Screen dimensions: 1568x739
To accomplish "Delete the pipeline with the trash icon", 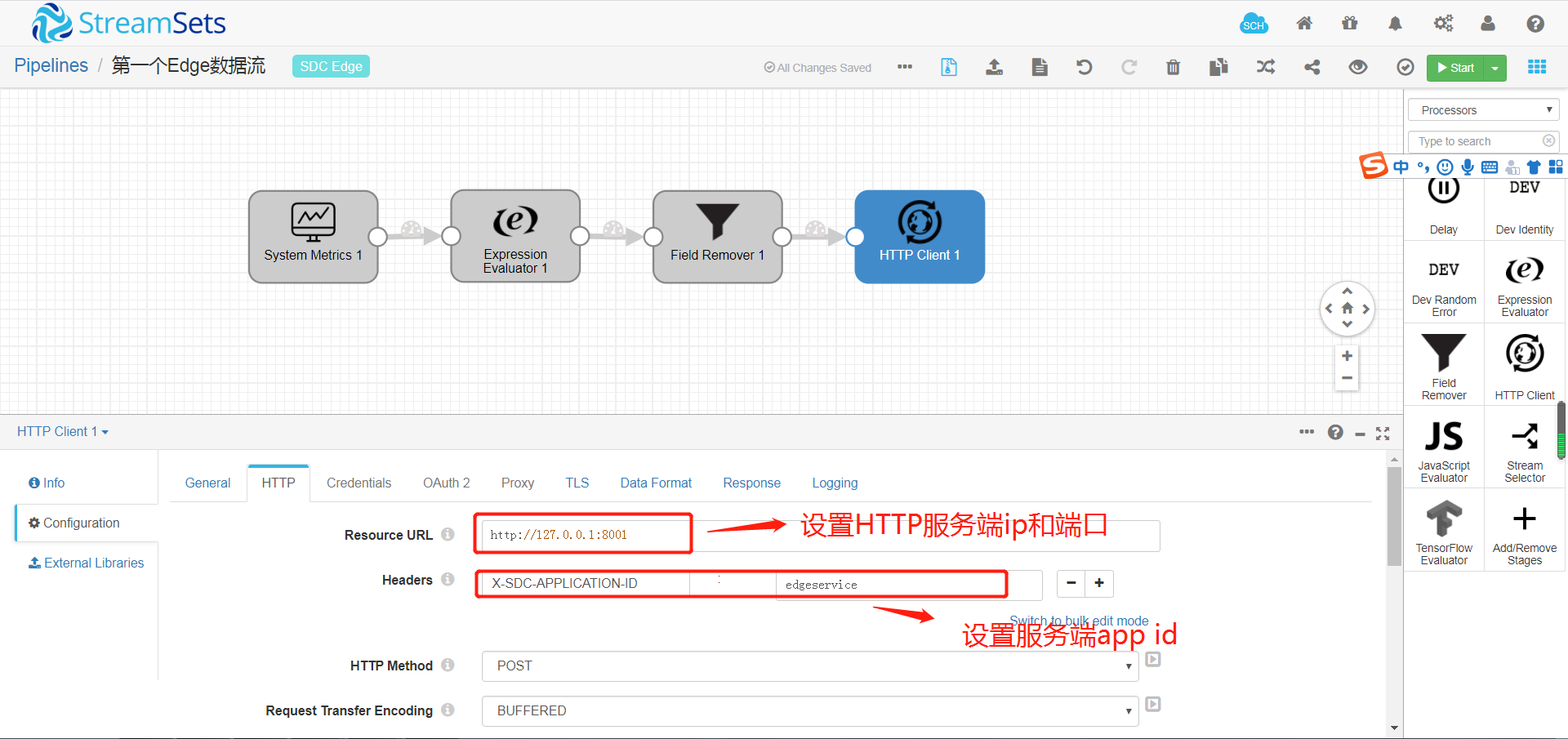I will click(1173, 67).
